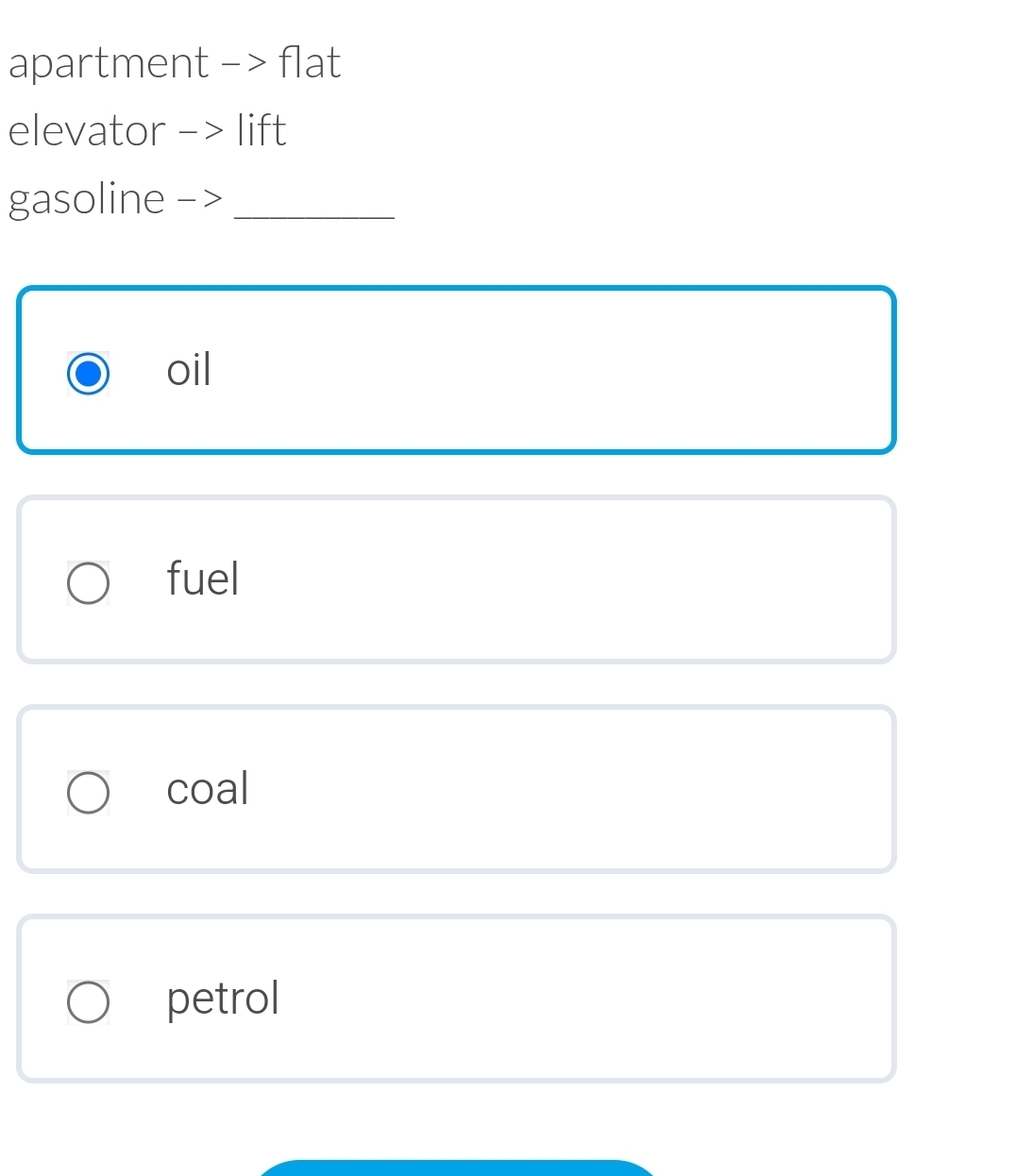Image resolution: width=1032 pixels, height=1176 pixels.
Task: Mark the petrol radio button
Action: coord(88,1001)
